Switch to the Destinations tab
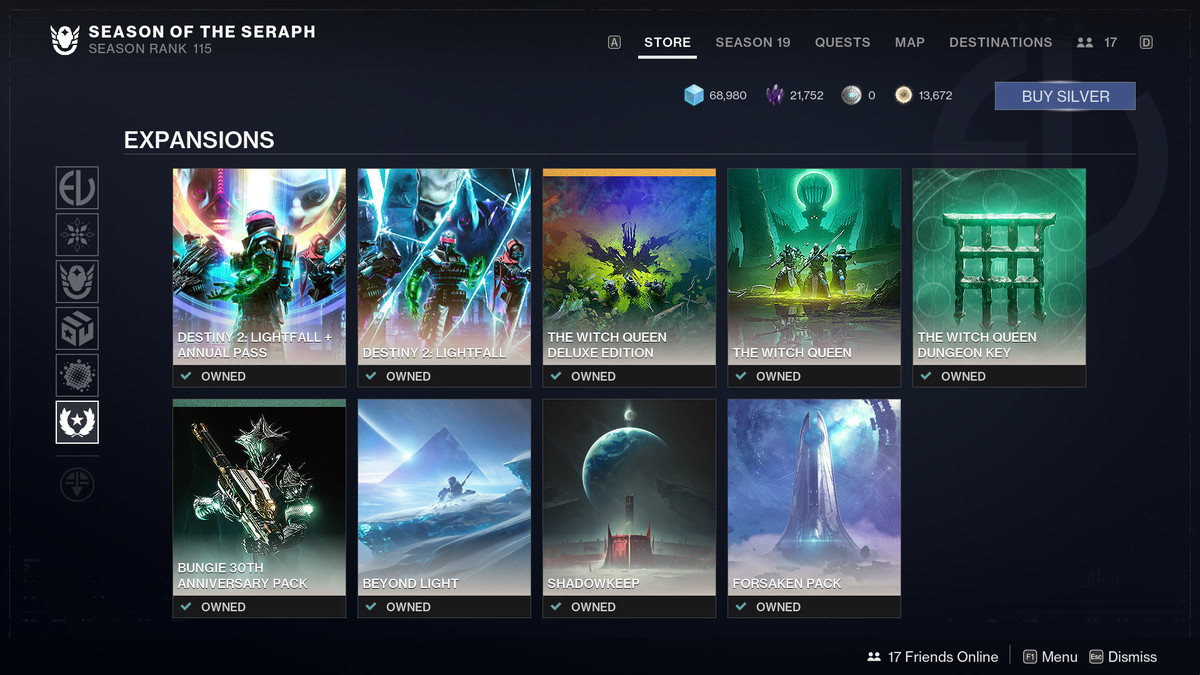The image size is (1200, 675). click(1000, 42)
